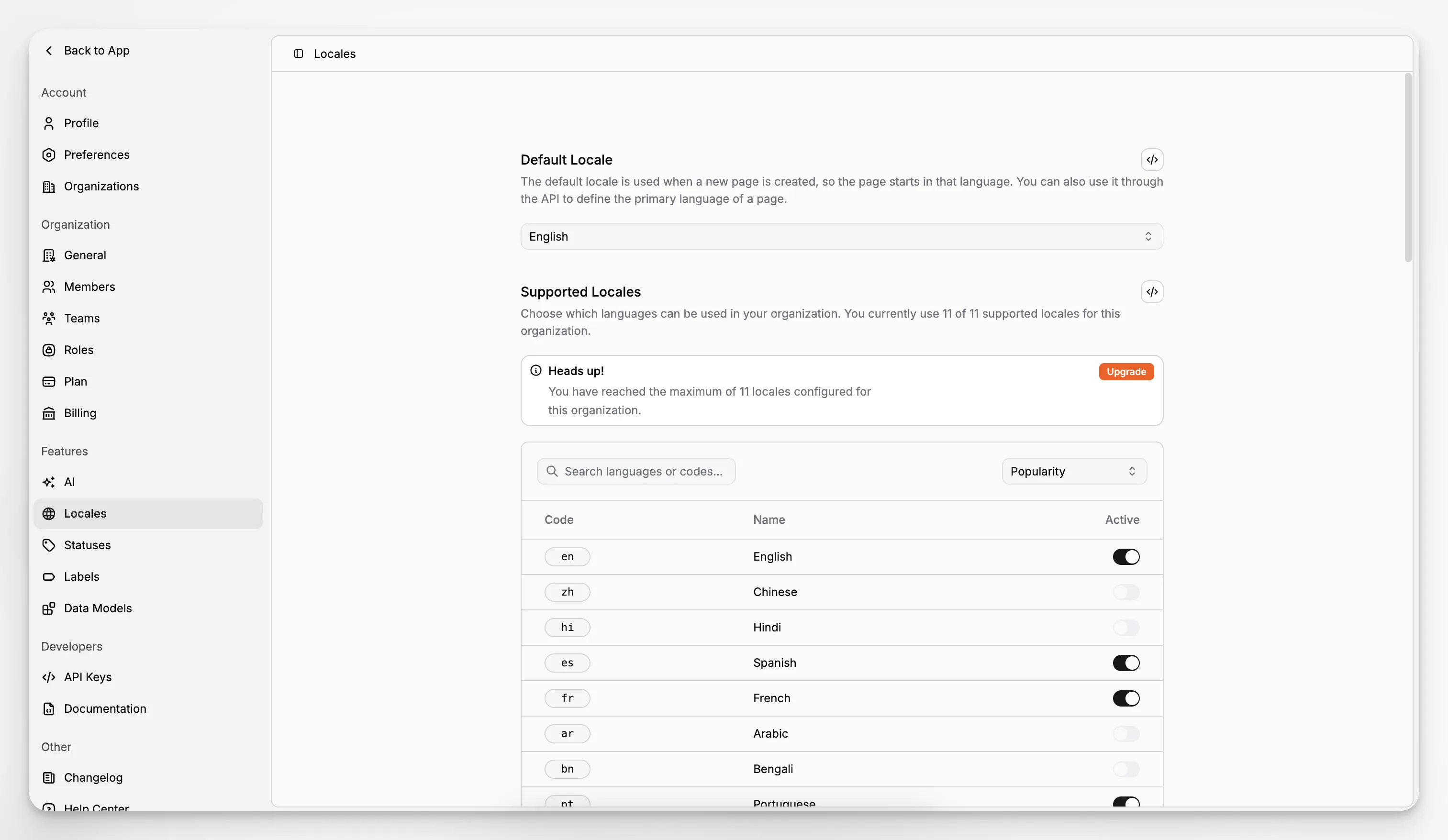Open the Members section
The width and height of the screenshot is (1448, 840).
[x=148, y=287]
